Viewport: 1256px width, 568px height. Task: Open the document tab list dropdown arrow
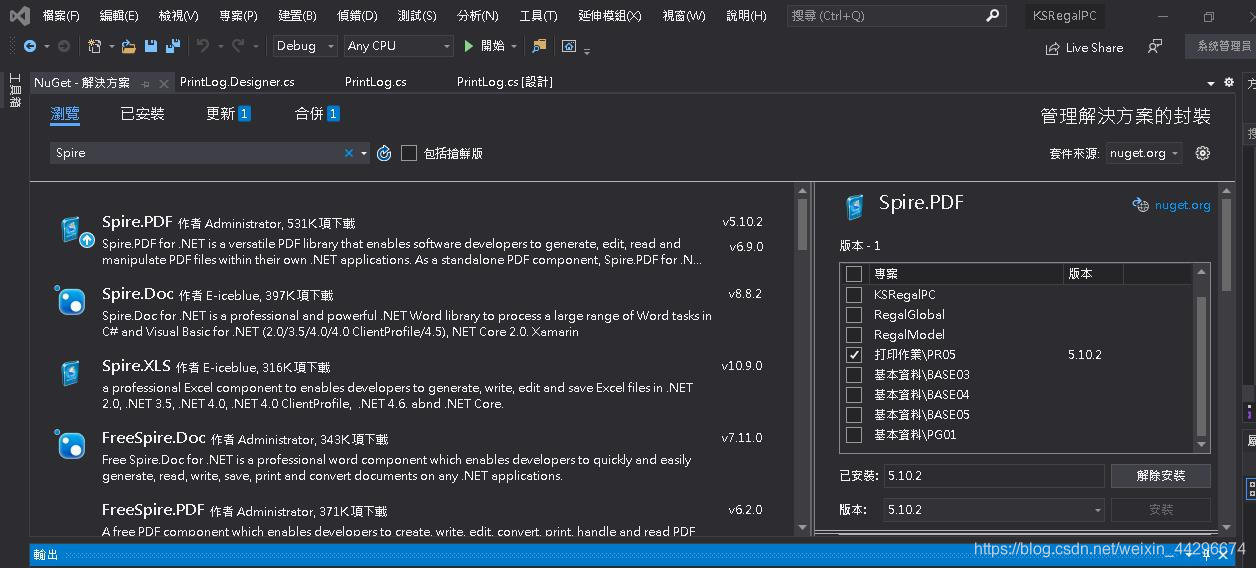coord(1211,83)
